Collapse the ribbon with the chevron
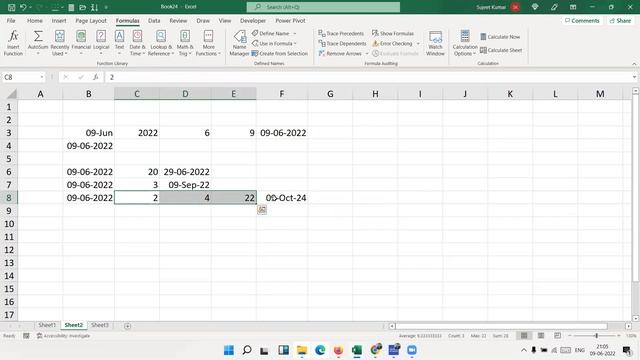 [x=634, y=64]
